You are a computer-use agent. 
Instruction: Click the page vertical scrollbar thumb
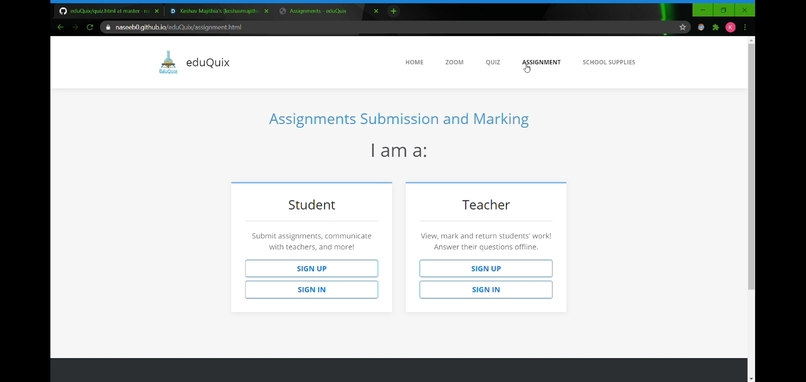pos(751,166)
